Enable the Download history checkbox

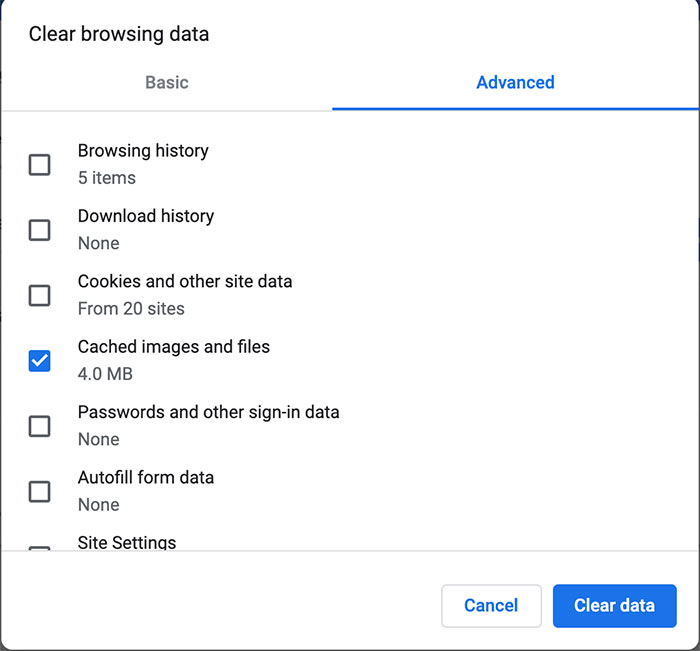[39, 230]
